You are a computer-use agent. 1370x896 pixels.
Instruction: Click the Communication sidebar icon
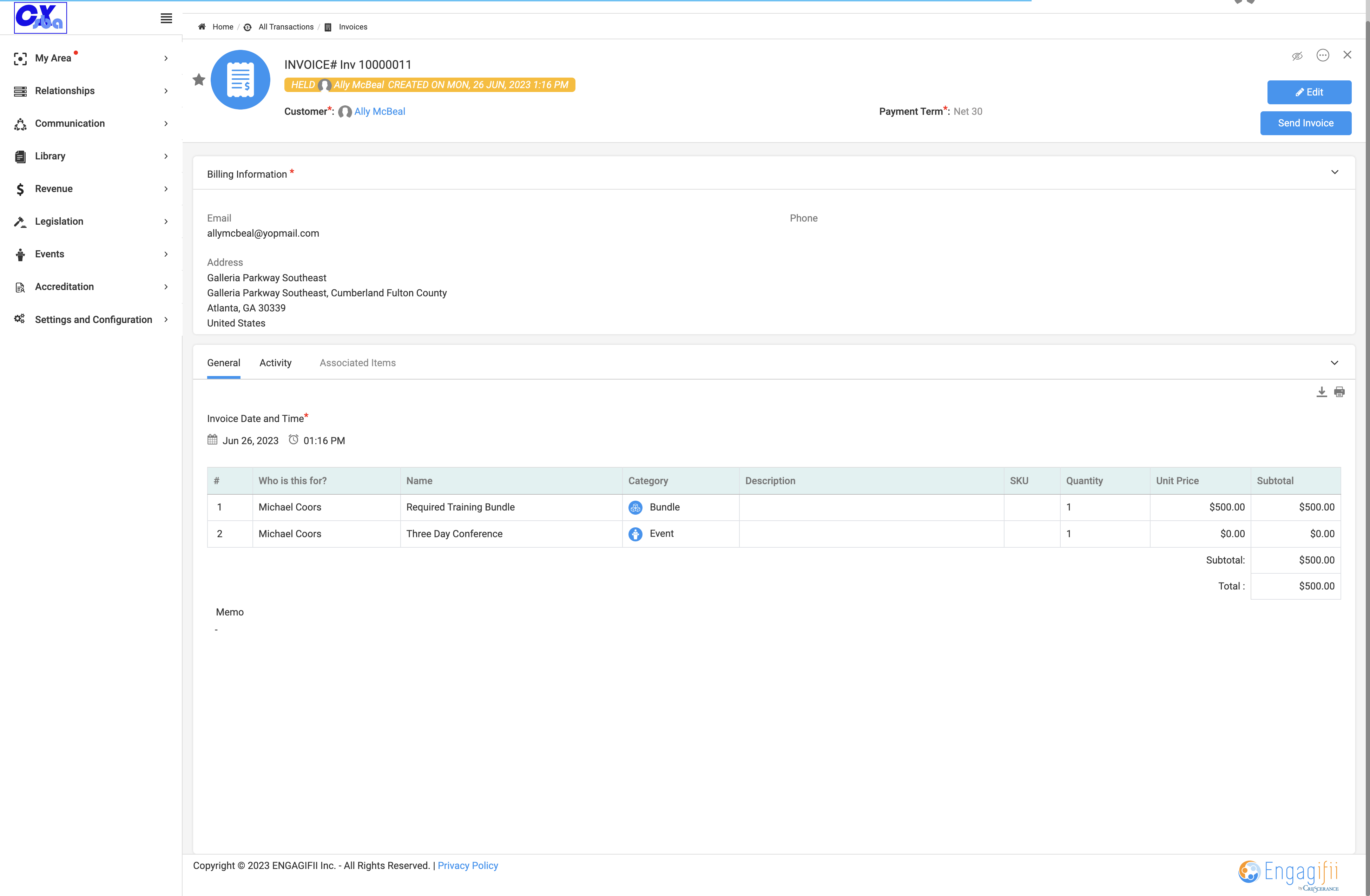tap(20, 124)
